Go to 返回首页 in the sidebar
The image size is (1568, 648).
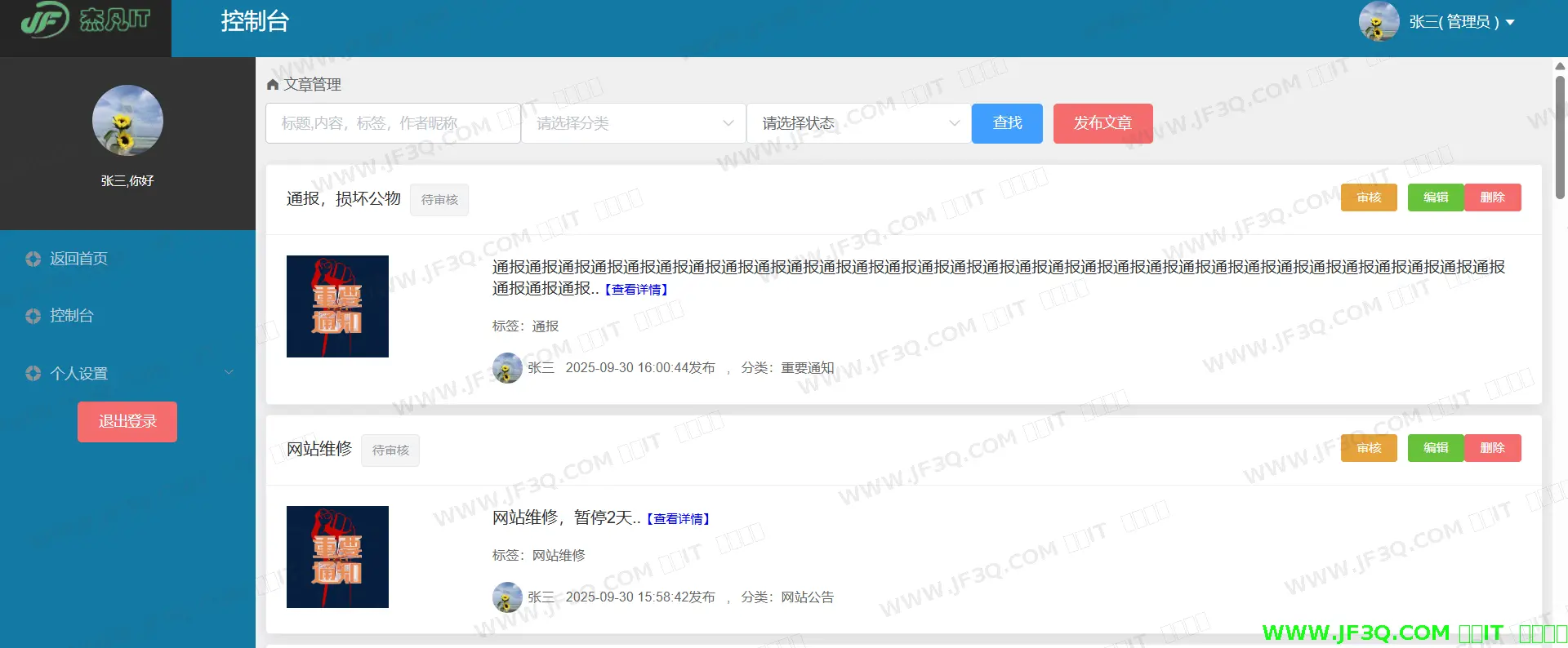click(78, 259)
